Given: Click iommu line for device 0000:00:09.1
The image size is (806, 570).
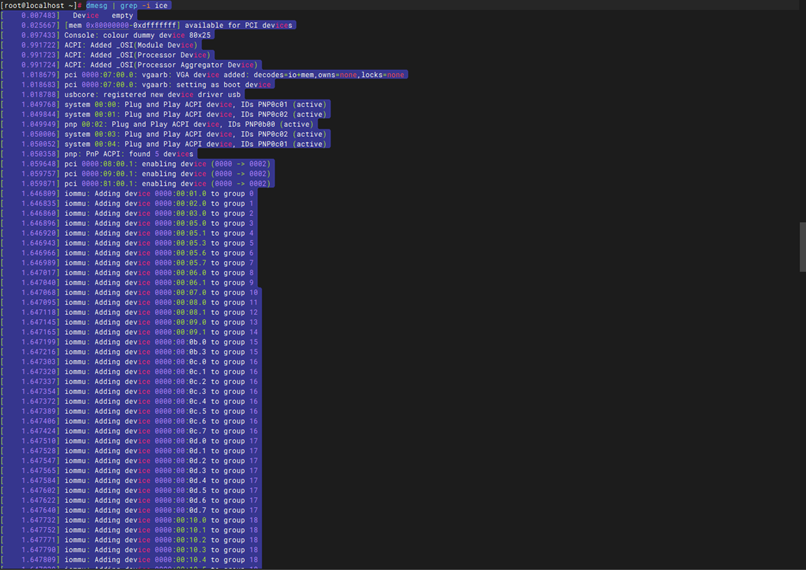Looking at the screenshot, I should [131, 332].
